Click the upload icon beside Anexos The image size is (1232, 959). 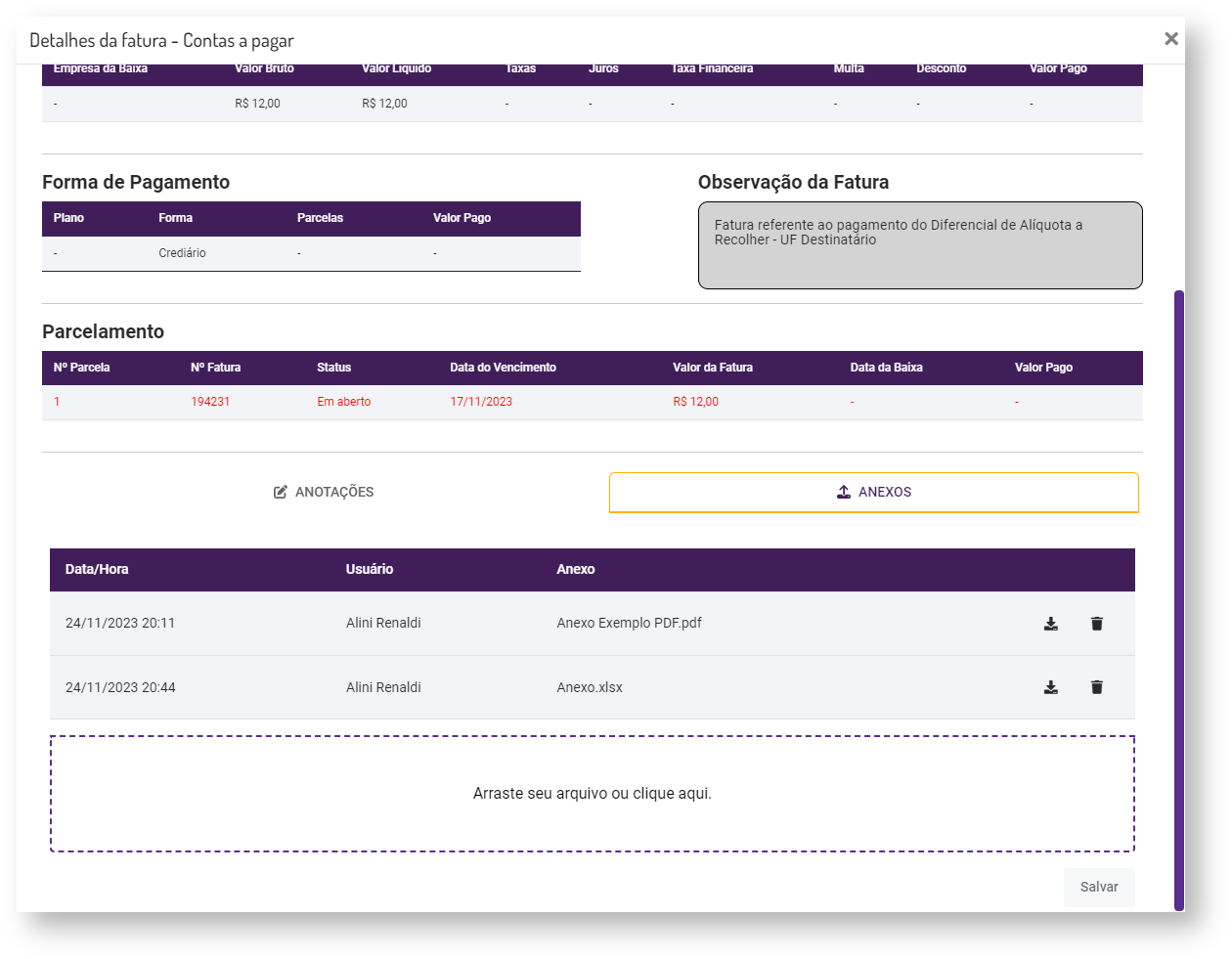[x=844, y=492]
